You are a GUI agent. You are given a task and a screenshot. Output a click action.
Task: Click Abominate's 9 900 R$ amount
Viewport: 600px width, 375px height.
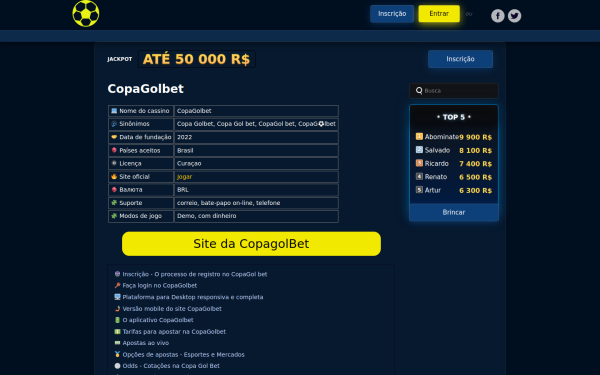(475, 137)
